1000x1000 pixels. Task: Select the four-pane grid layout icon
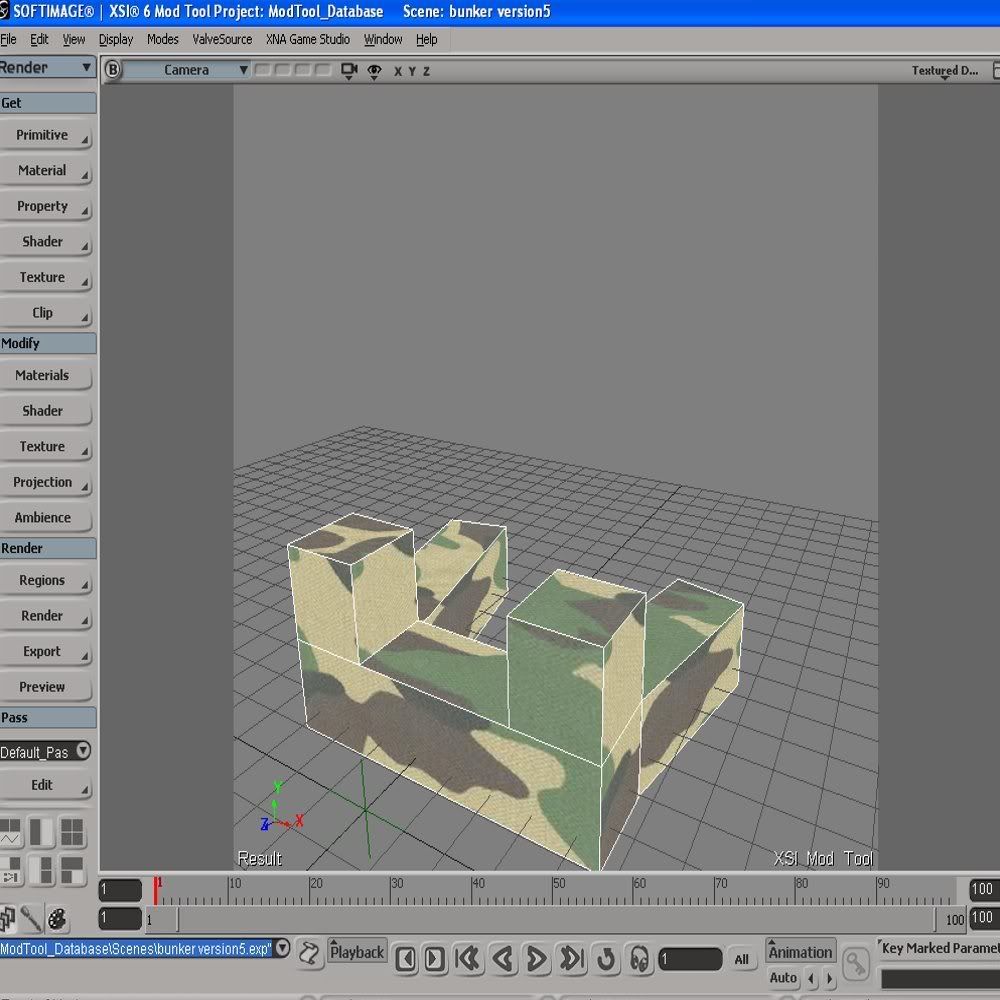click(x=72, y=832)
